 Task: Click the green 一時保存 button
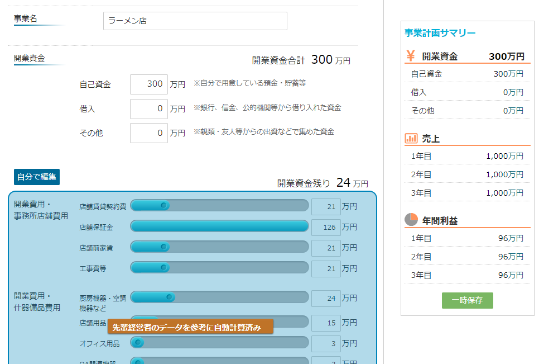click(467, 300)
